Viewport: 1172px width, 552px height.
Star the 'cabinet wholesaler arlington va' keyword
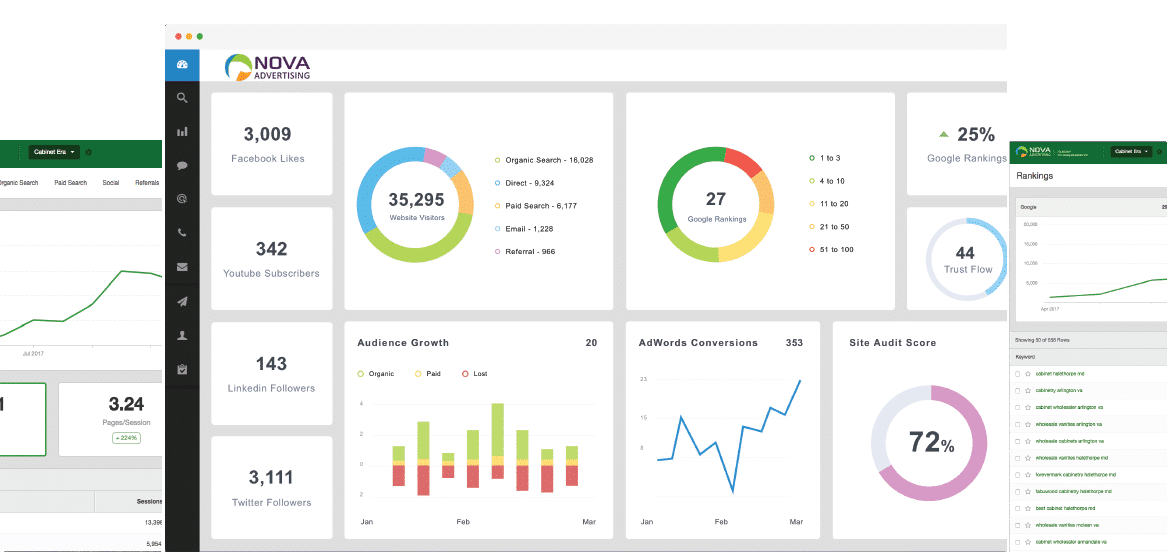tap(1028, 407)
